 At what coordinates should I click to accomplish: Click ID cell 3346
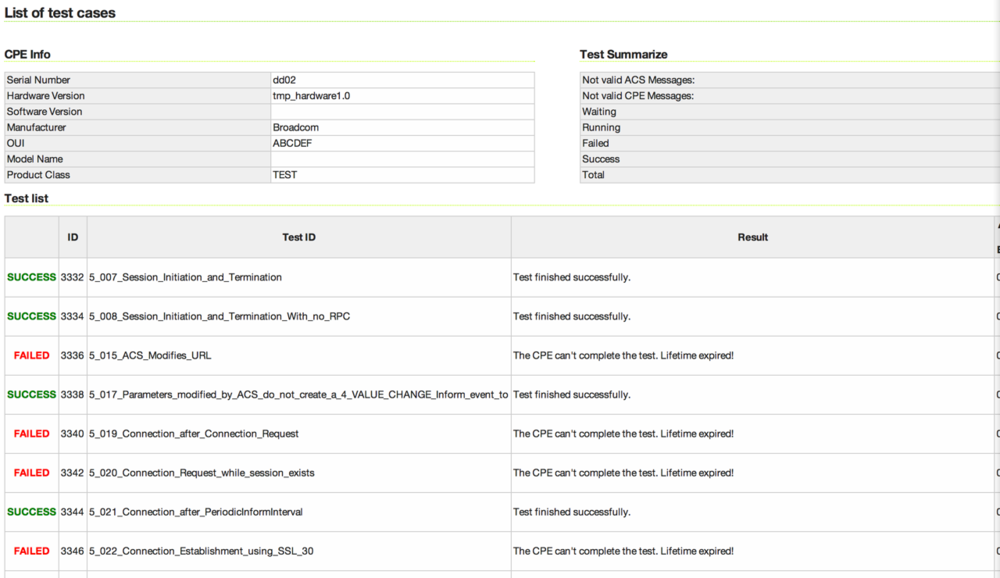72,551
